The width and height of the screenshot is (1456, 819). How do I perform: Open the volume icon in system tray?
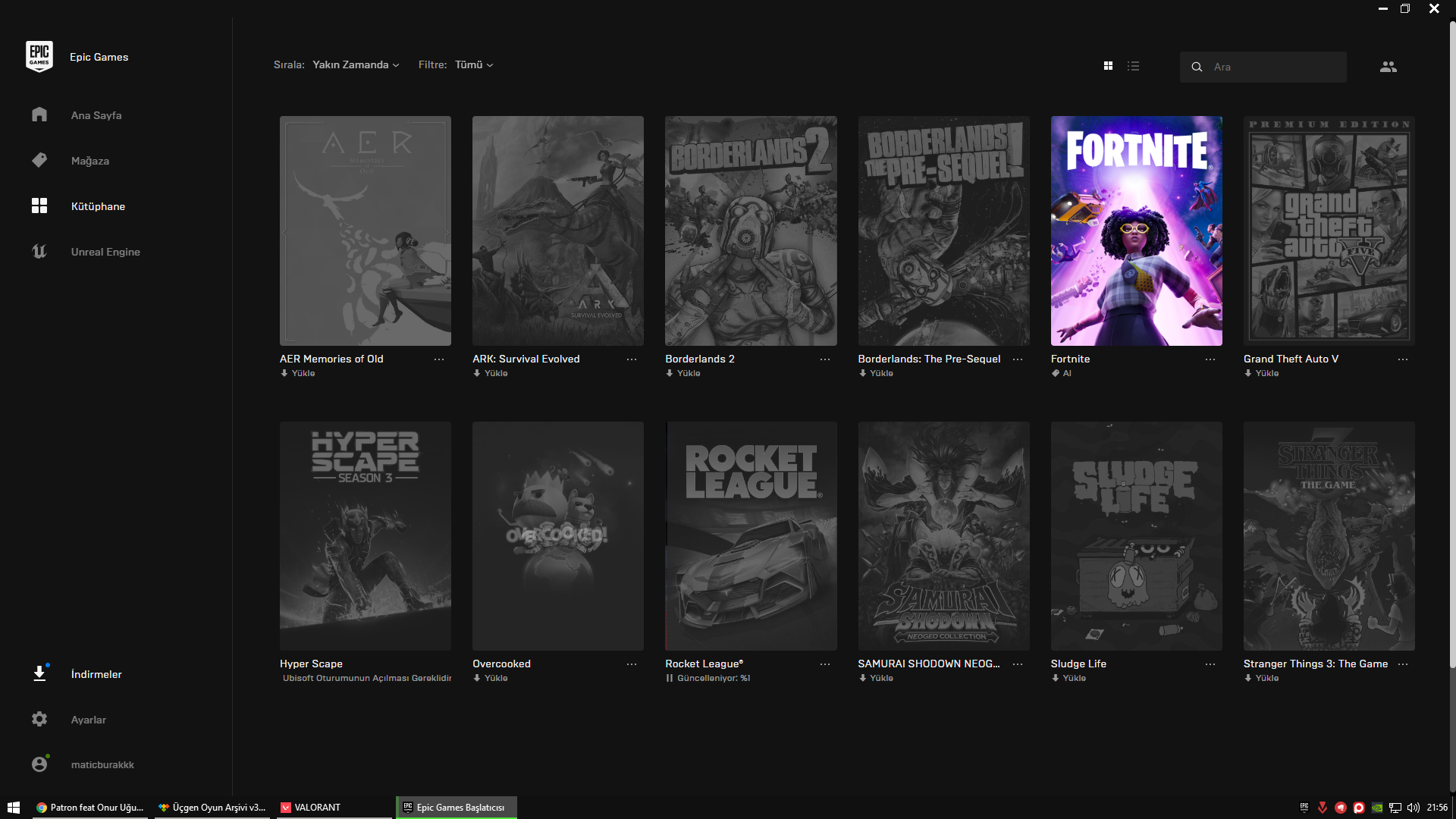1413,808
